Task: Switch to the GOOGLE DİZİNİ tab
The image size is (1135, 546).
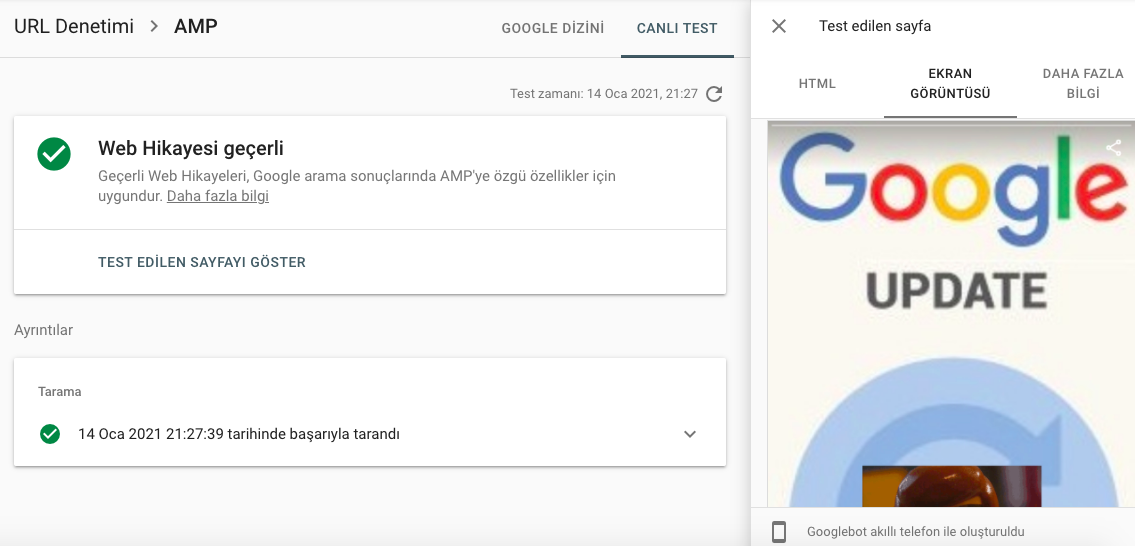Action: [552, 28]
